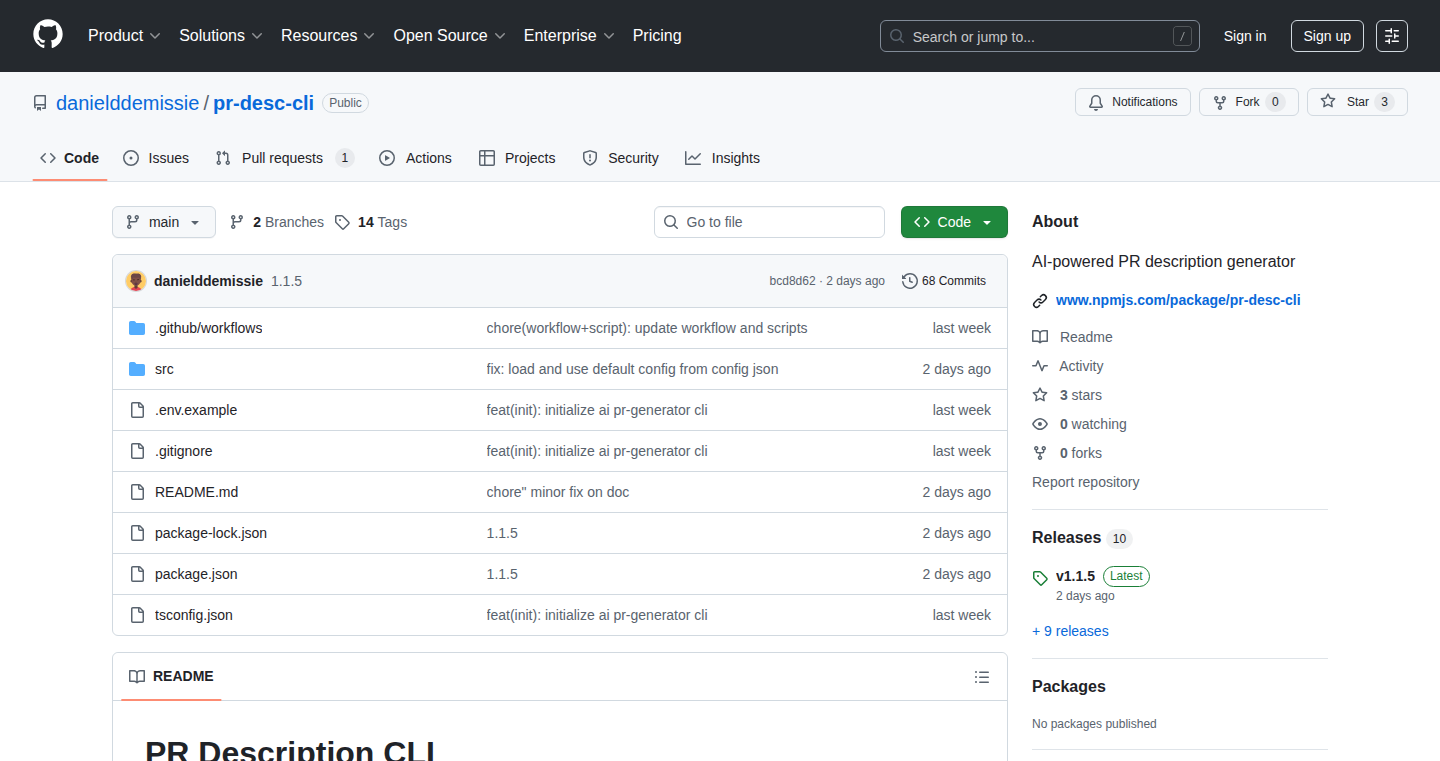Screen dimensions: 1440x761
Task: Click the file icon for tsconfig.json
Action: click(x=137, y=615)
